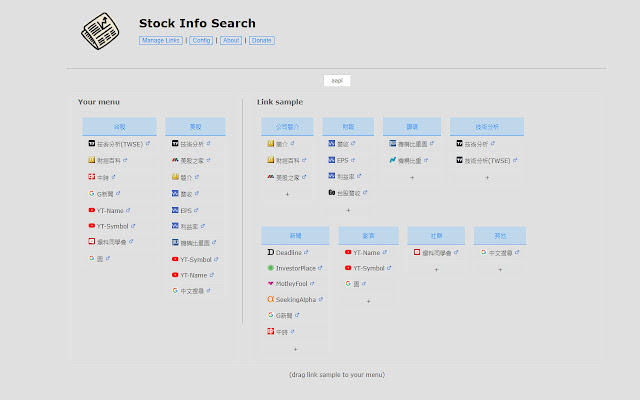Select the 新聞 category header
Viewport: 640px width, 400px height.
(295, 236)
